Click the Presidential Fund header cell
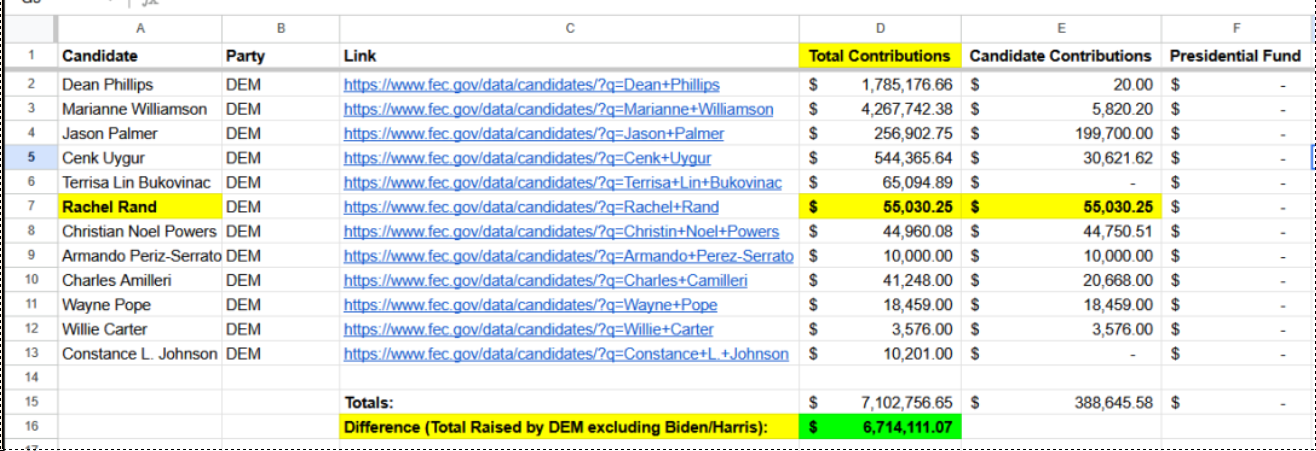Image resolution: width=1316 pixels, height=451 pixels. (1235, 56)
